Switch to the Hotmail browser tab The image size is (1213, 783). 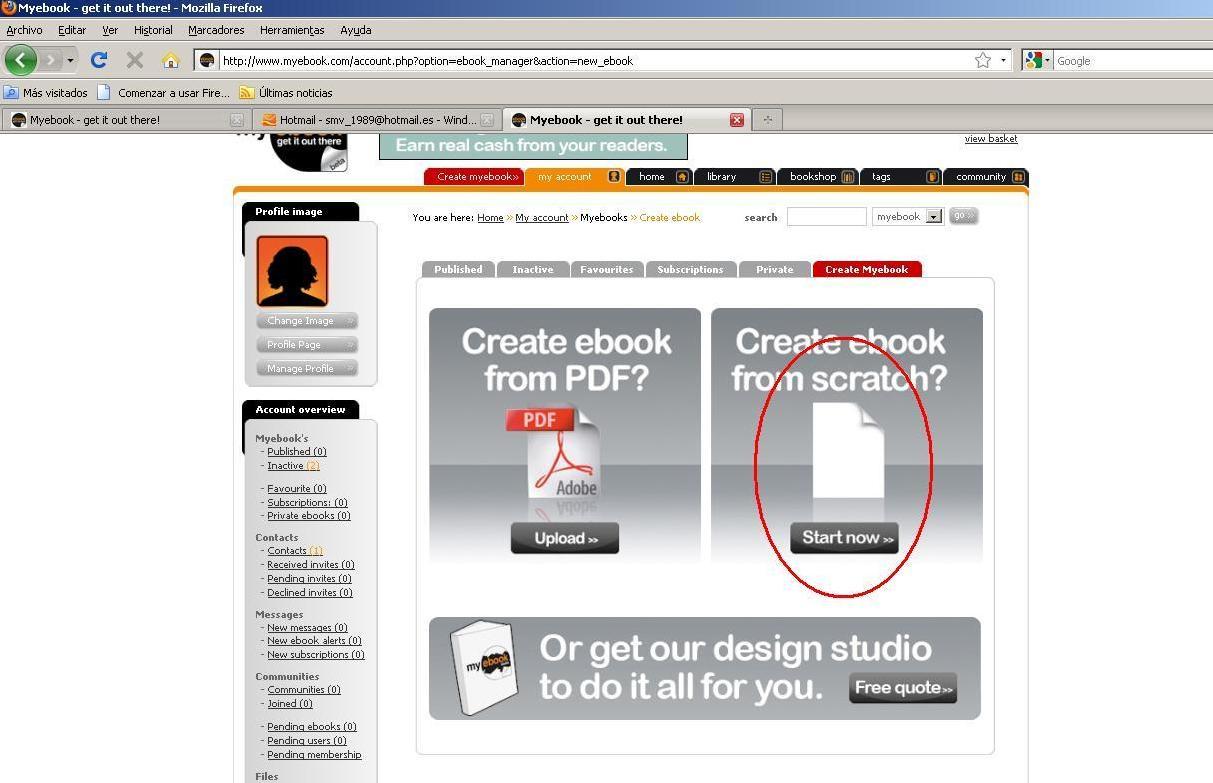coord(376,119)
